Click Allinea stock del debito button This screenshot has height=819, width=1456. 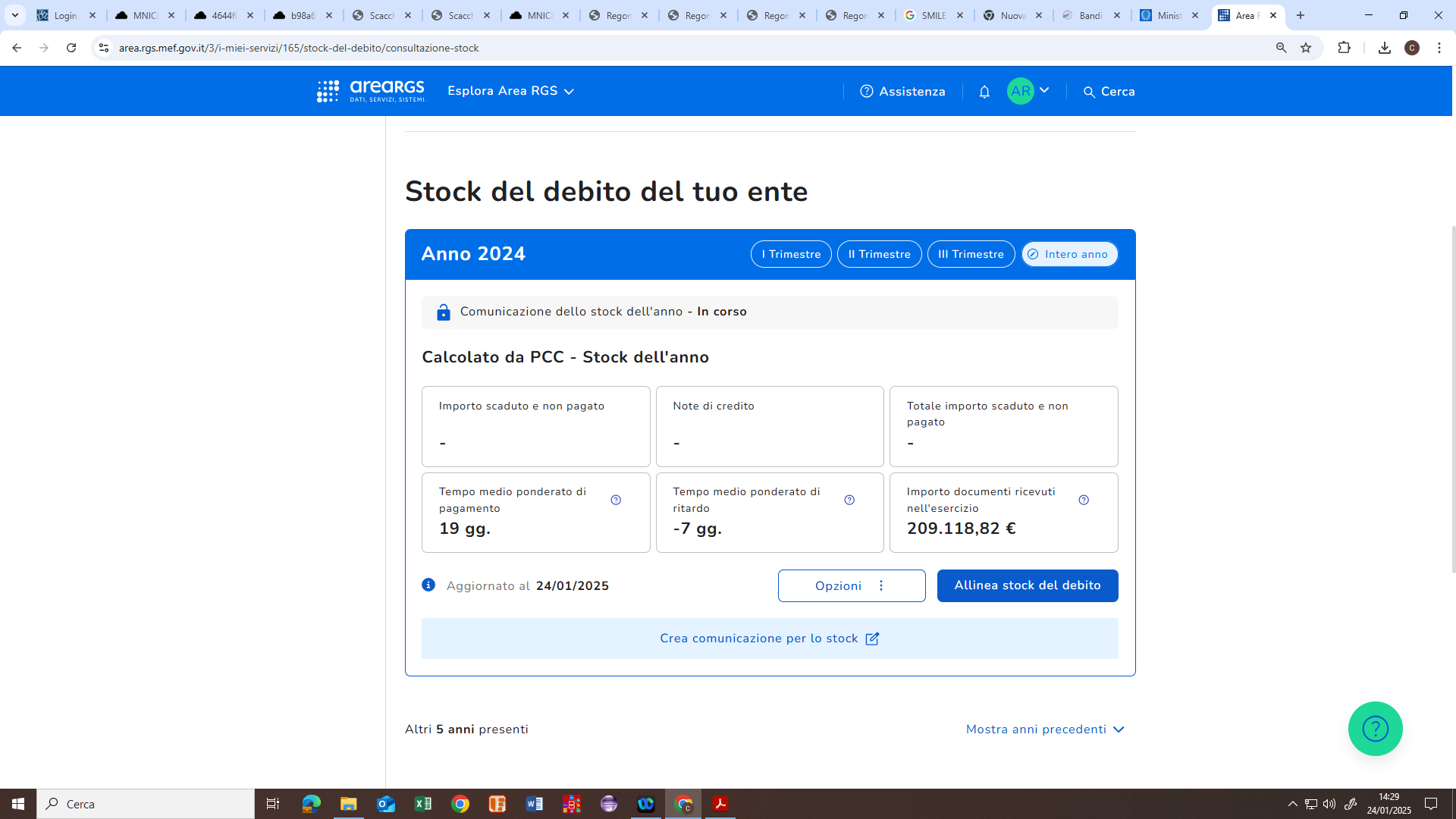pyautogui.click(x=1027, y=585)
